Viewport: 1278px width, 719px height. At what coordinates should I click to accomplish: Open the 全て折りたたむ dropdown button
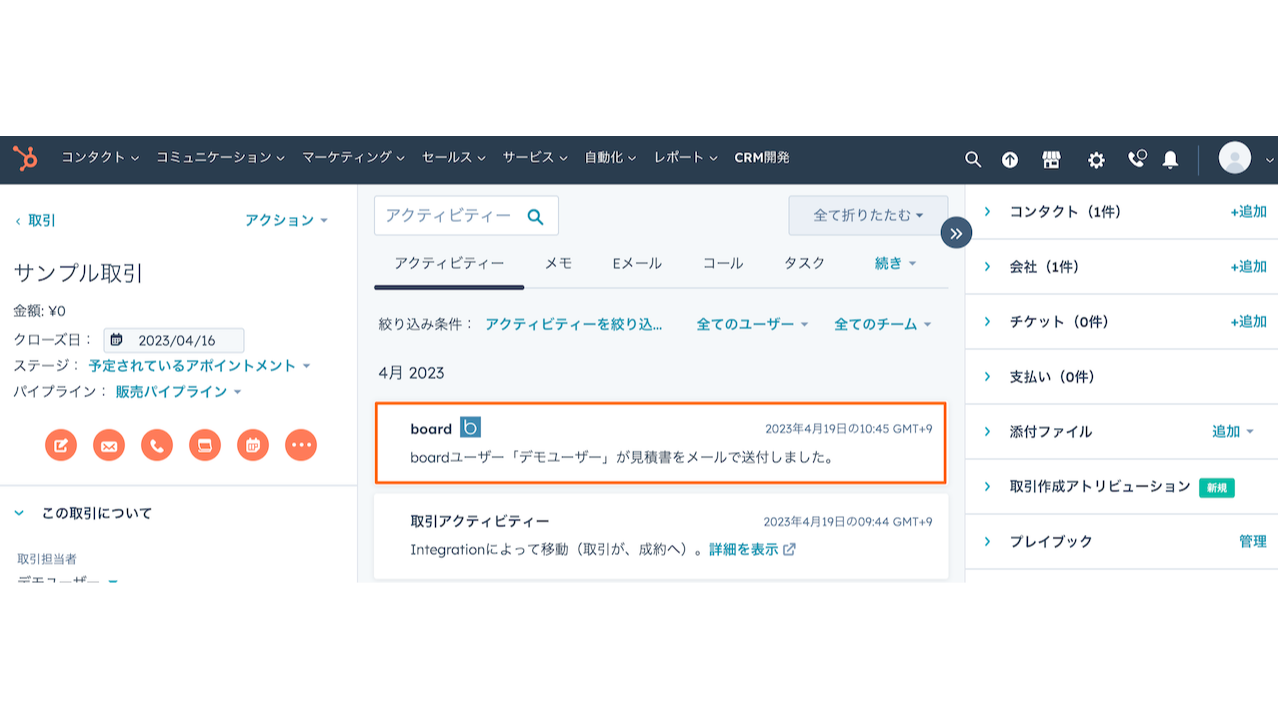[x=867, y=215]
